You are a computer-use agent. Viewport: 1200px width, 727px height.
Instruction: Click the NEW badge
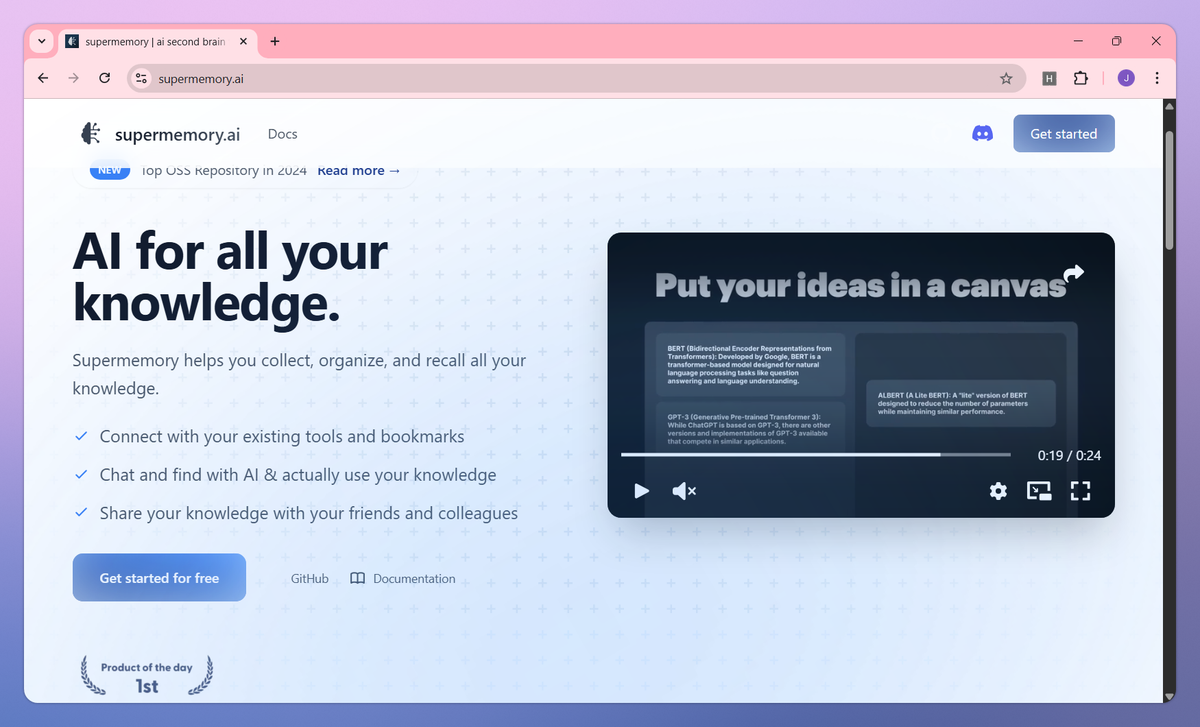click(x=110, y=170)
